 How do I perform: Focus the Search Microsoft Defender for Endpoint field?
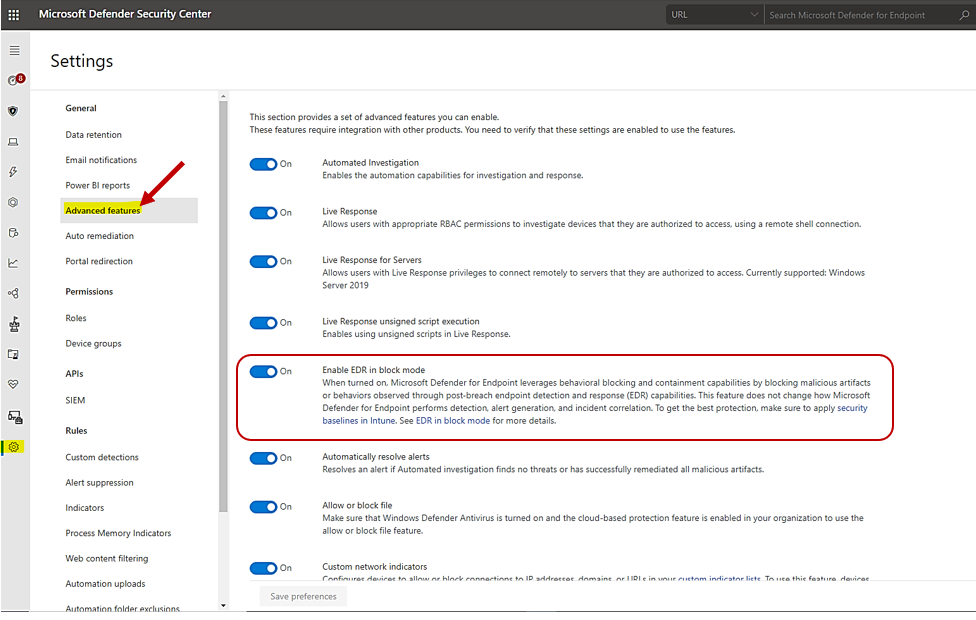pyautogui.click(x=862, y=15)
